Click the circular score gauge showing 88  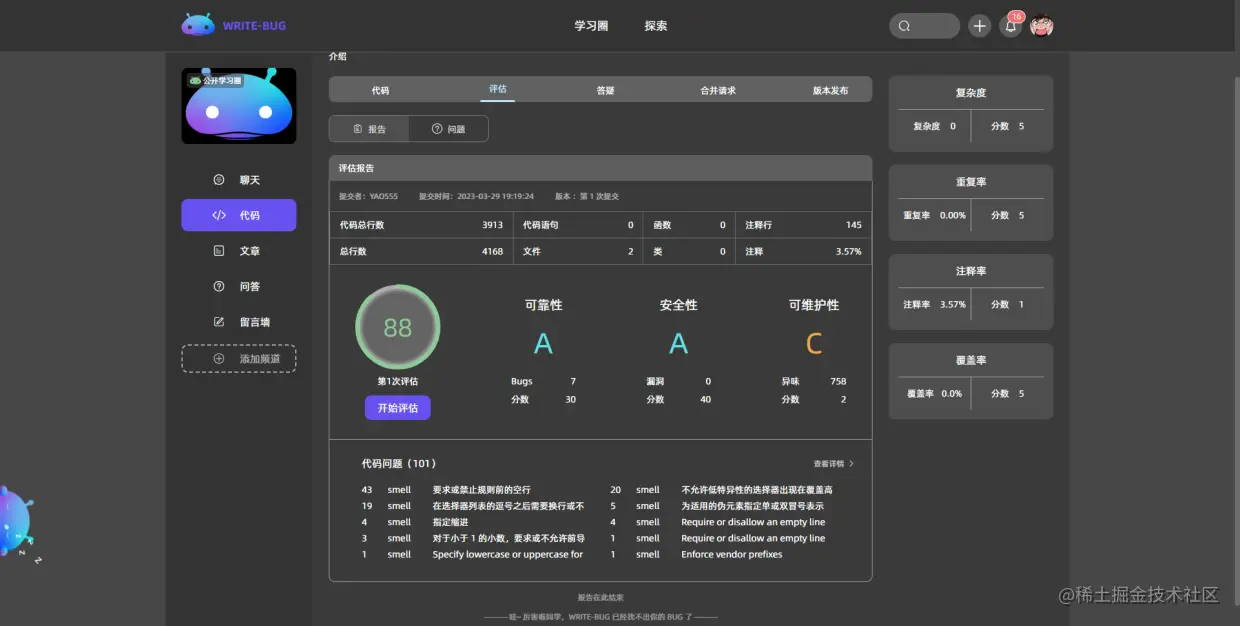[x=398, y=326]
